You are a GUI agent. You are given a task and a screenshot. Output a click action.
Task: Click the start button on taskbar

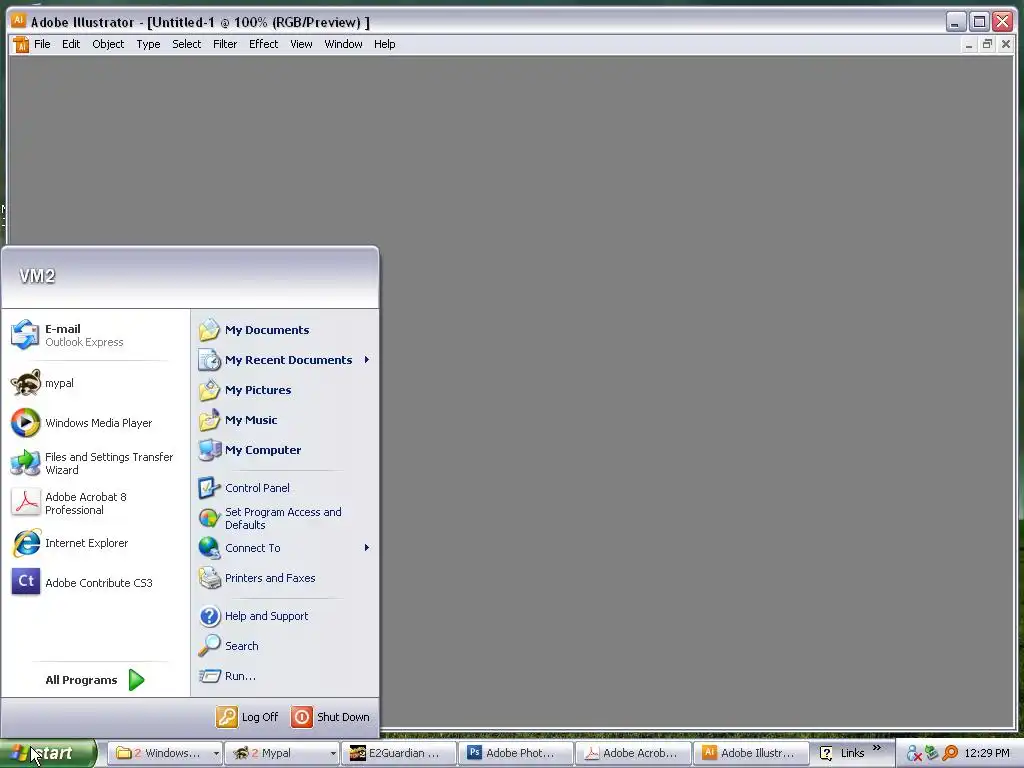pos(48,753)
